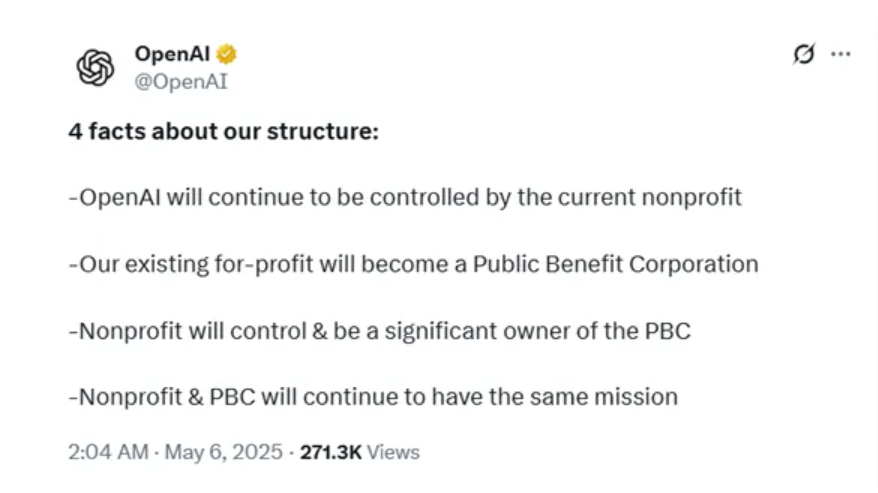The width and height of the screenshot is (878, 493).
Task: Click the OpenAI profile avatar logo
Action: (95, 68)
